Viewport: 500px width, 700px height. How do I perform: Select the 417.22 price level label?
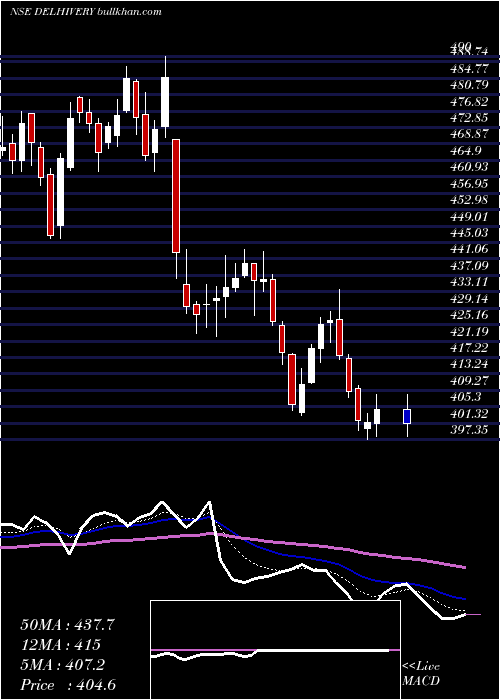(x=469, y=350)
